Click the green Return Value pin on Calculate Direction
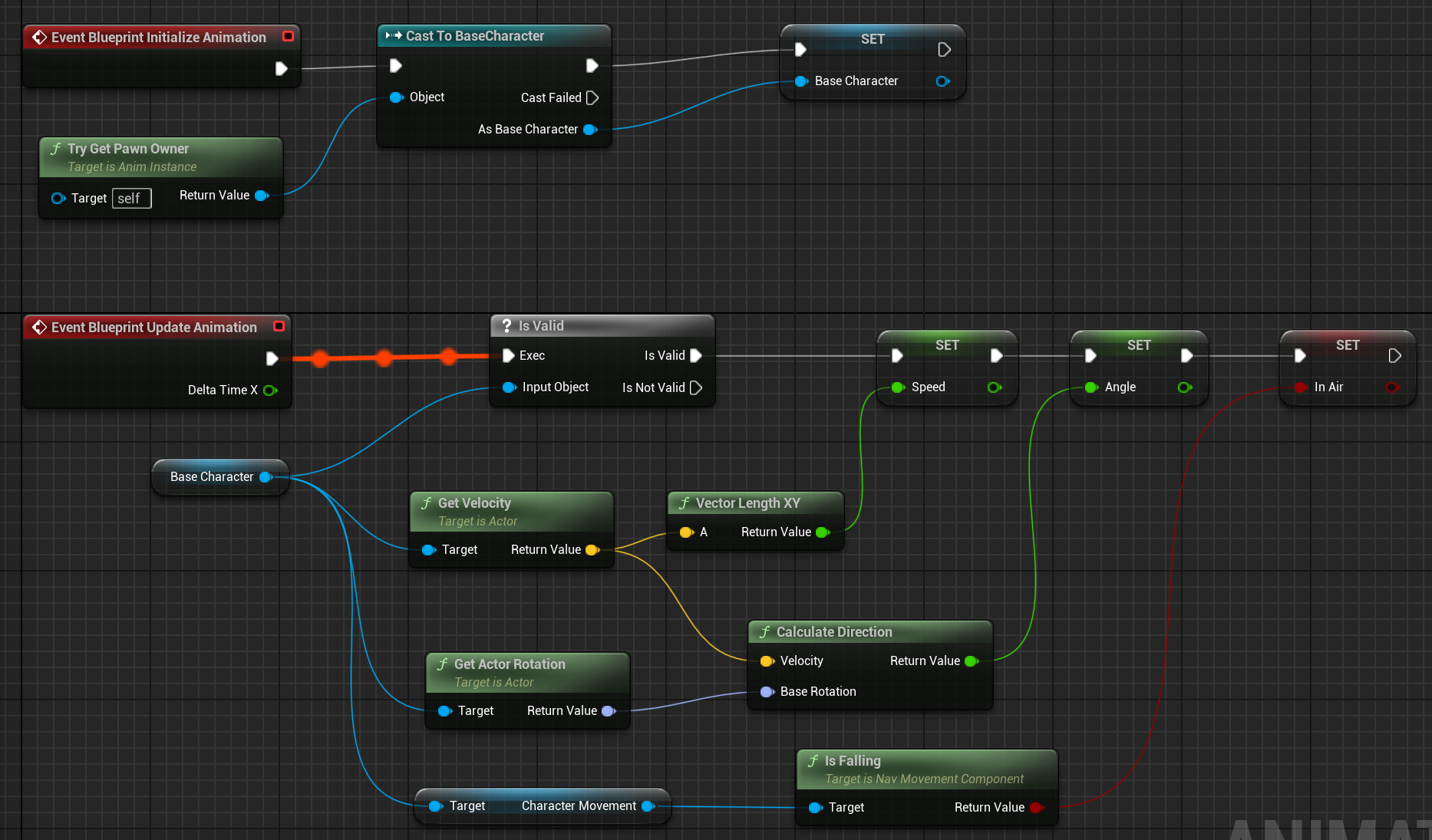The image size is (1432, 840). click(x=971, y=660)
